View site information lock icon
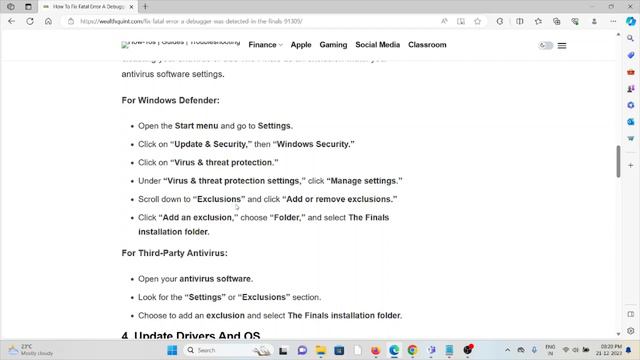This screenshot has height=360, width=640. click(x=71, y=21)
